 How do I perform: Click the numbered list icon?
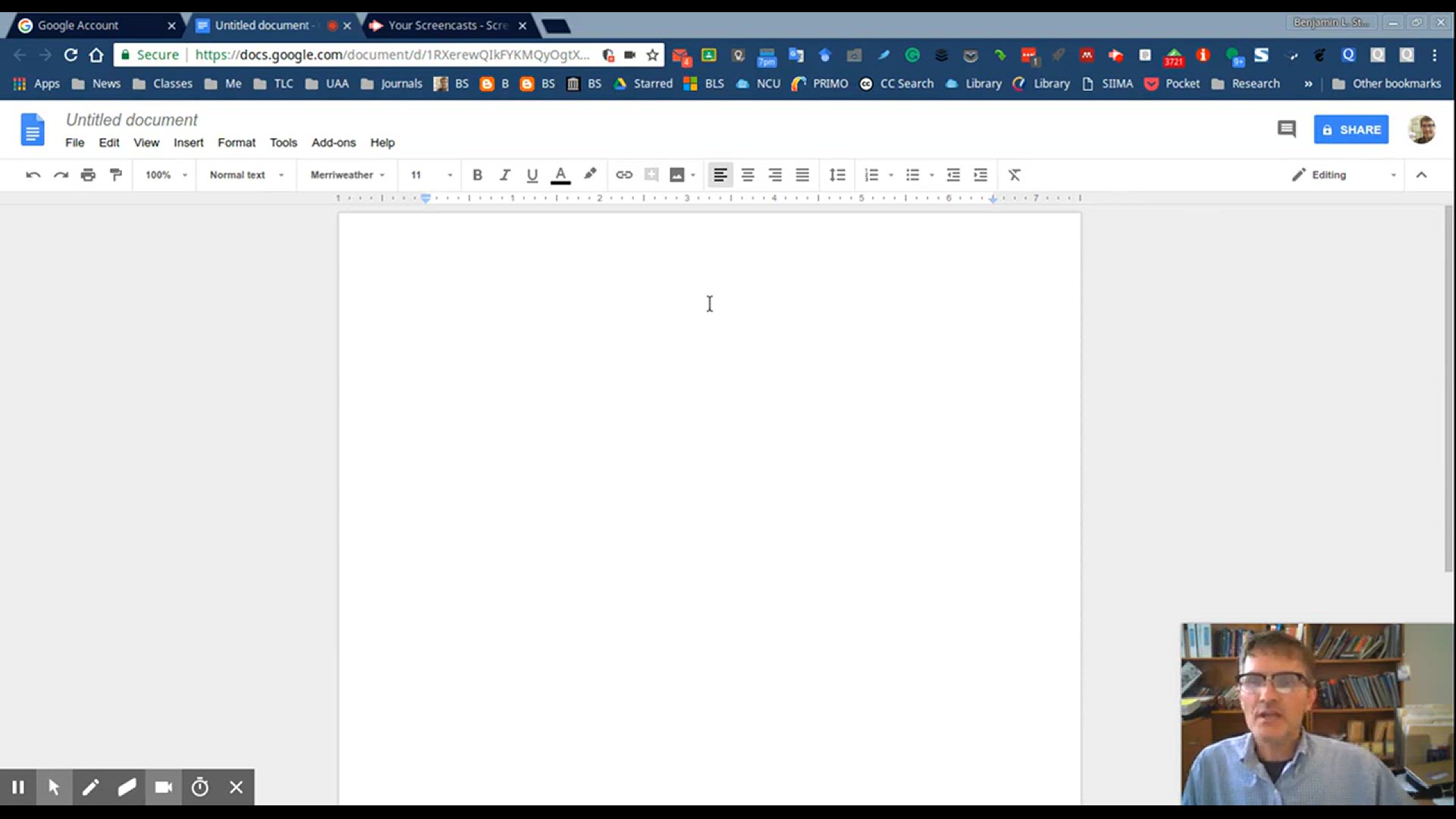869,175
